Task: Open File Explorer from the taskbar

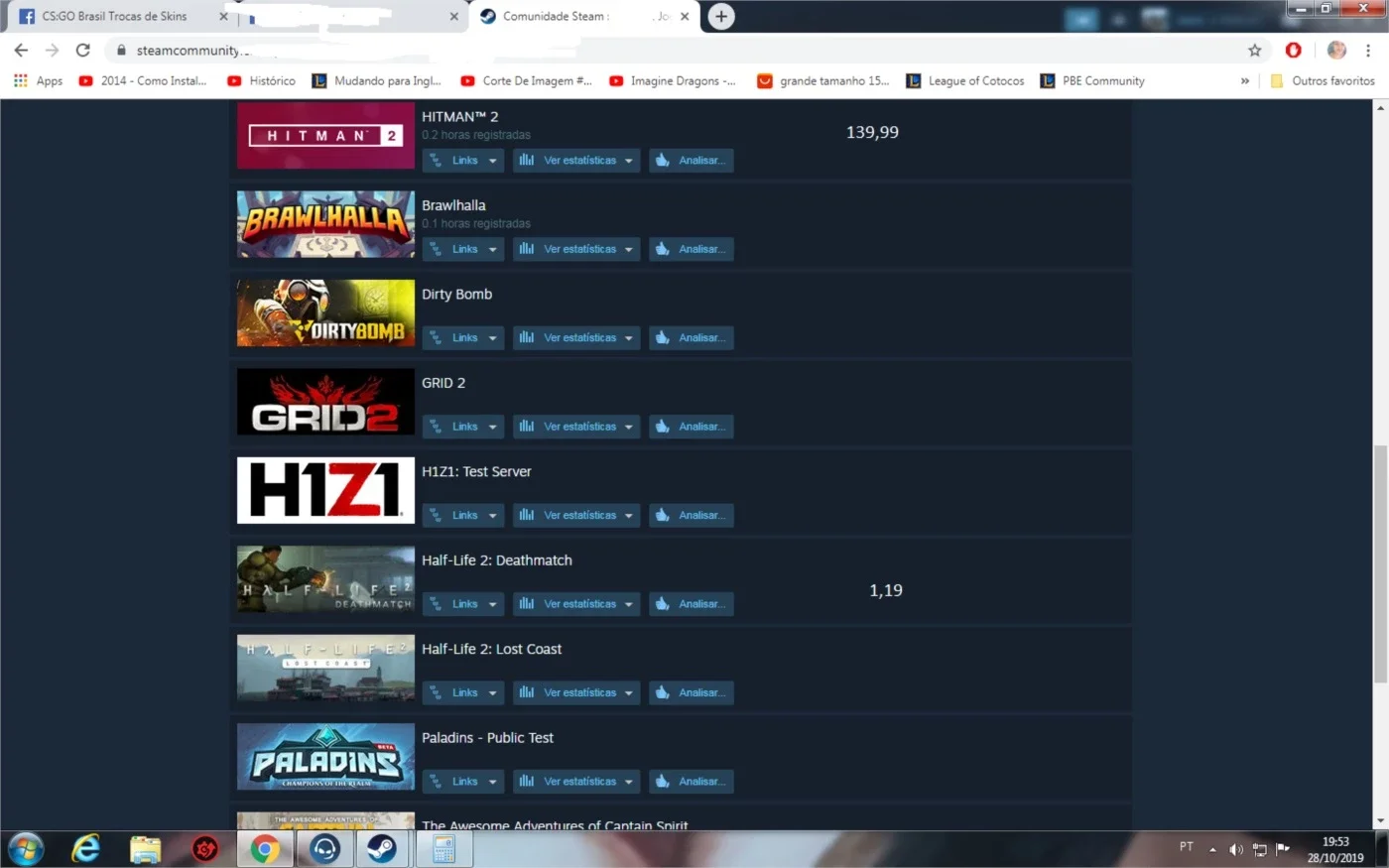Action: 145,849
